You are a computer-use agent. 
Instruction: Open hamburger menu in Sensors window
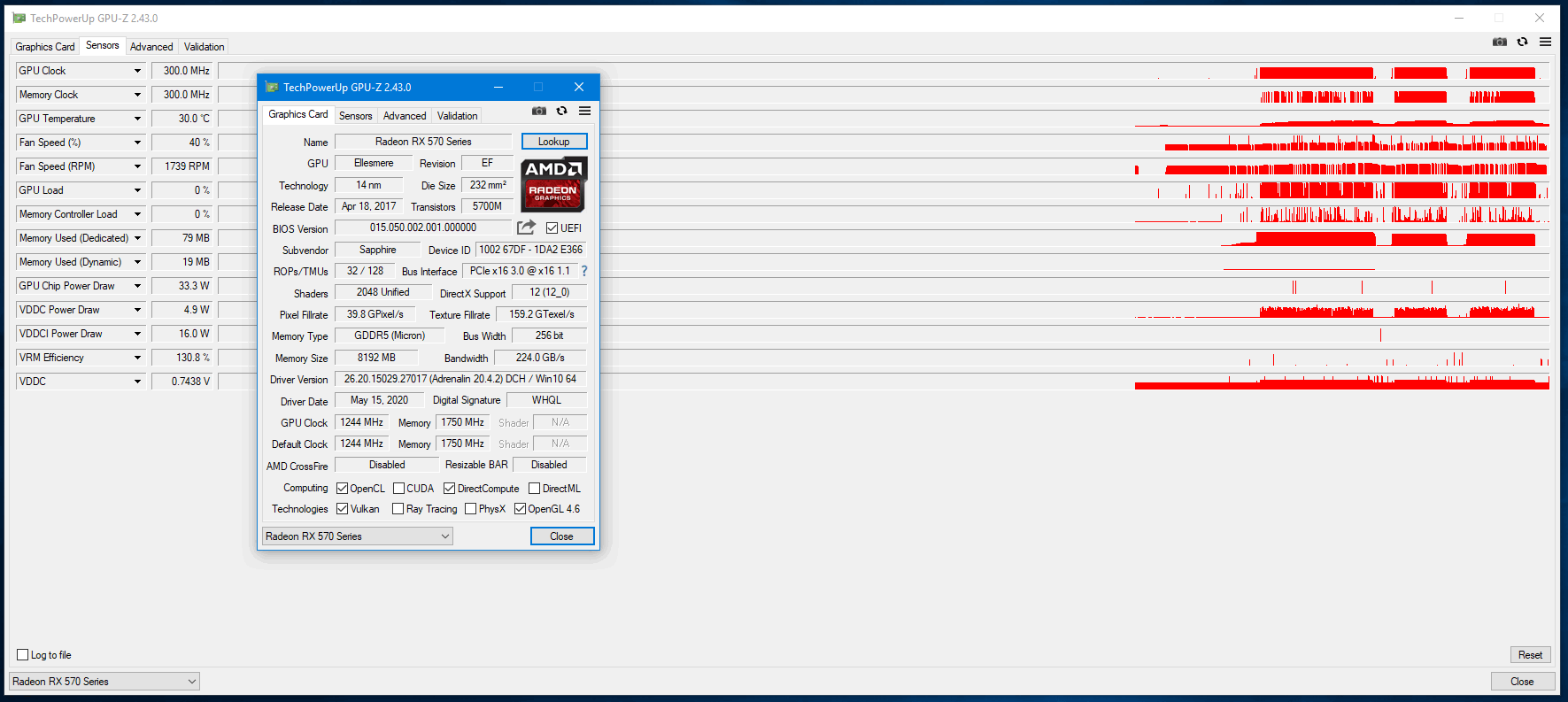click(1545, 42)
